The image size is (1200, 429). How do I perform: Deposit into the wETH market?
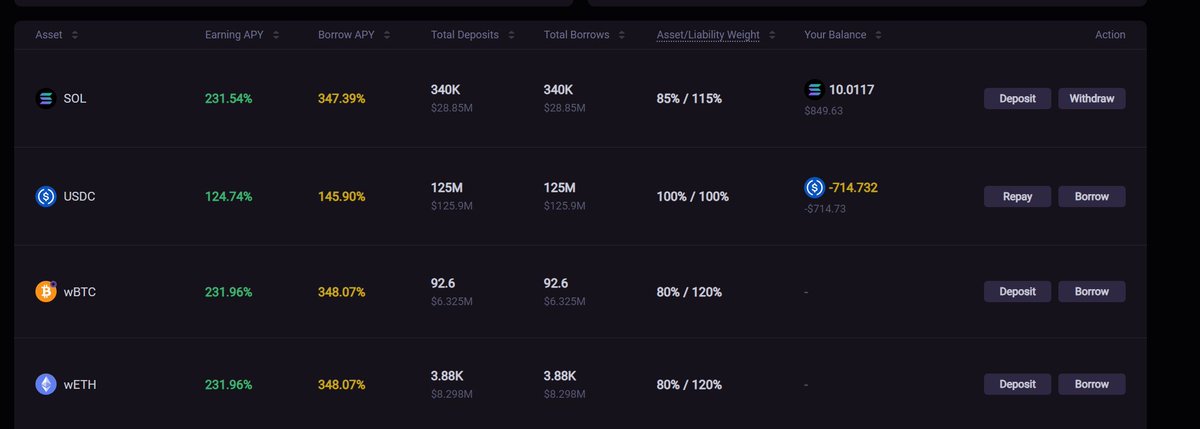(x=1018, y=384)
